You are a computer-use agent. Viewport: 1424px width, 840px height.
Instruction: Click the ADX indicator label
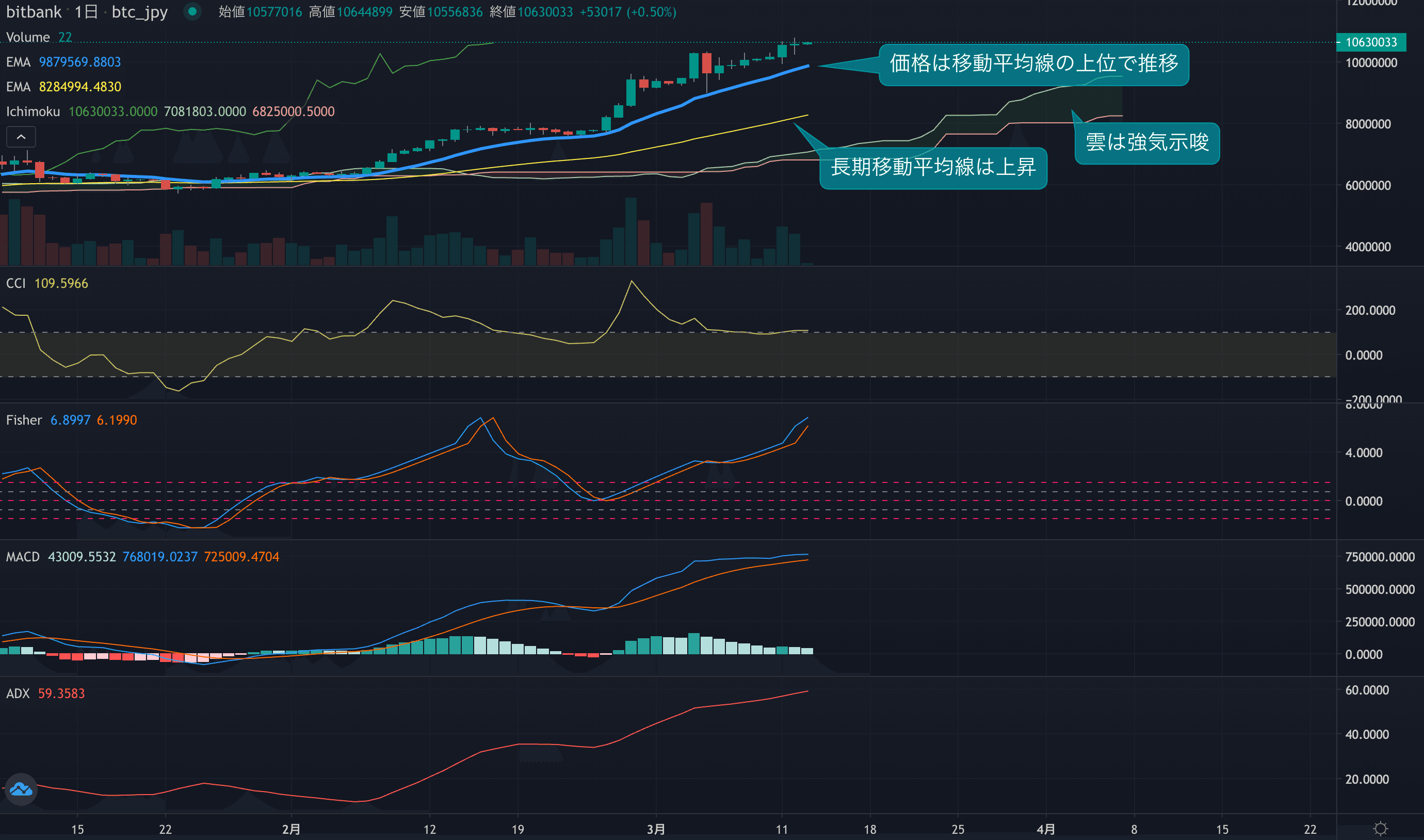pos(18,693)
